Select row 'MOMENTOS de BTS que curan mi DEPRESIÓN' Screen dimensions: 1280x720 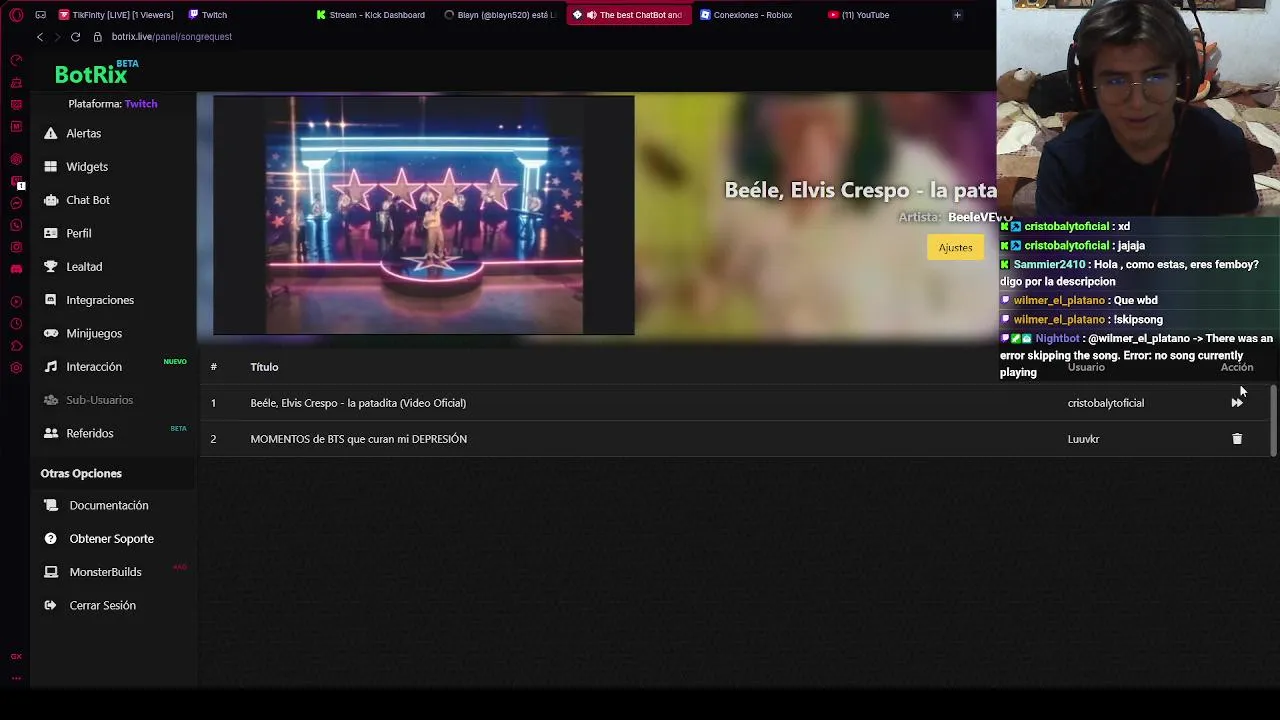click(735, 439)
